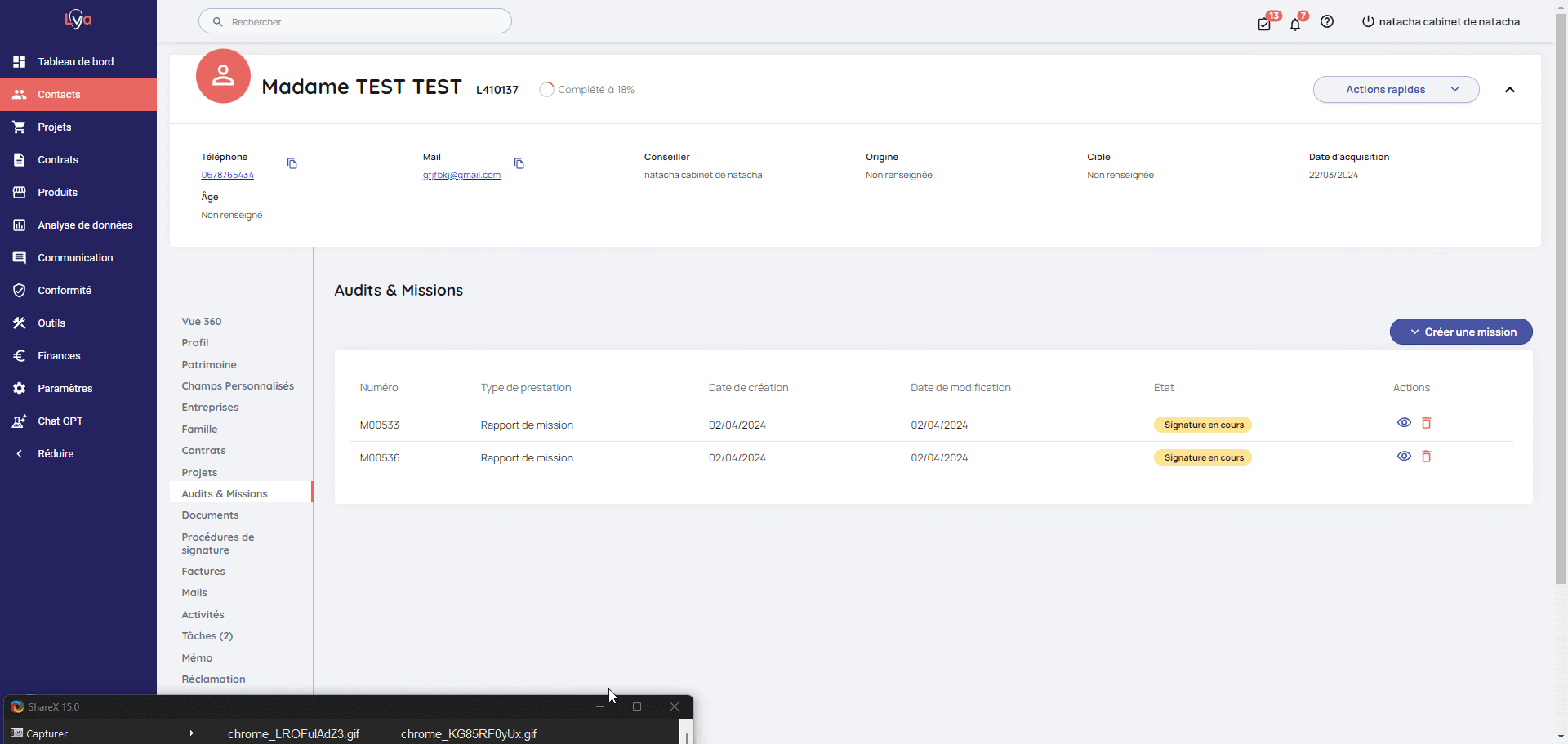
Task: Focus the Rechercher search field
Action: (x=355, y=21)
